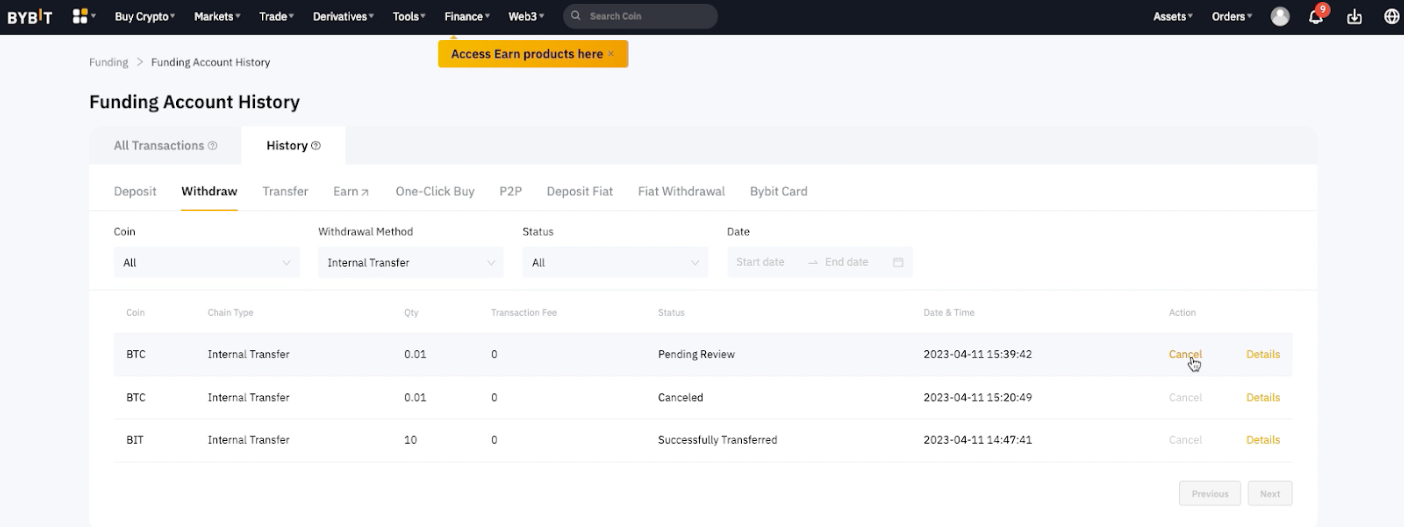Image resolution: width=1404 pixels, height=527 pixels.
Task: Click the download app icon
Action: [x=1355, y=17]
